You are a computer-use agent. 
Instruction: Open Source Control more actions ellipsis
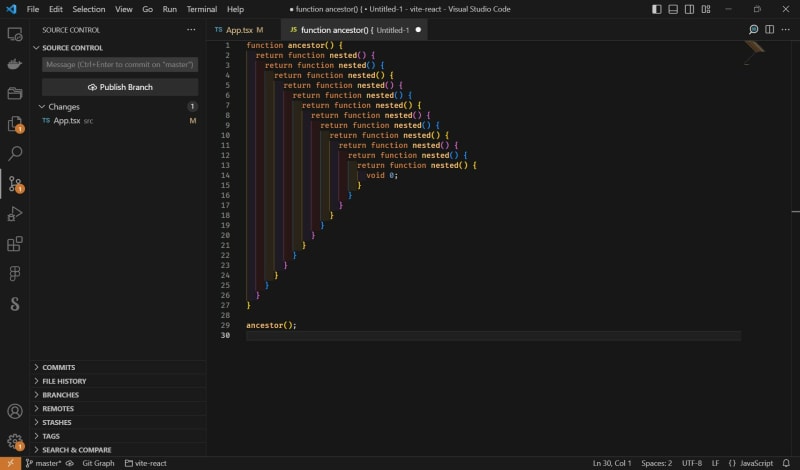[191, 30]
